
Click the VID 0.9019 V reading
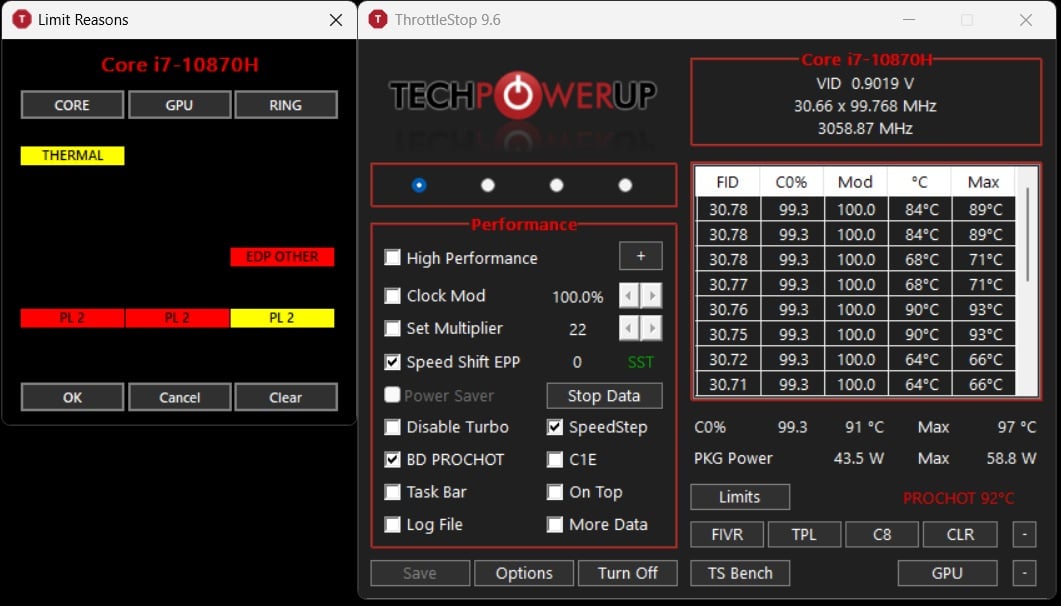tap(865, 84)
